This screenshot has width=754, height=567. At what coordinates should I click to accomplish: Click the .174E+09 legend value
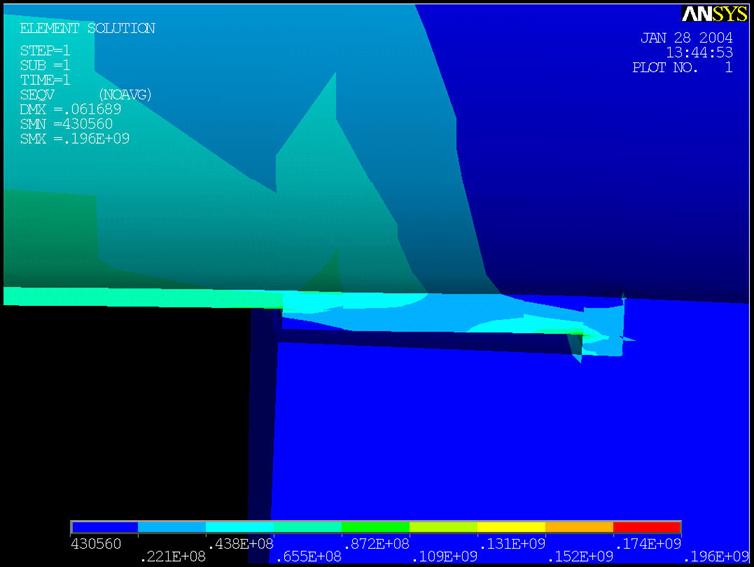click(x=648, y=544)
